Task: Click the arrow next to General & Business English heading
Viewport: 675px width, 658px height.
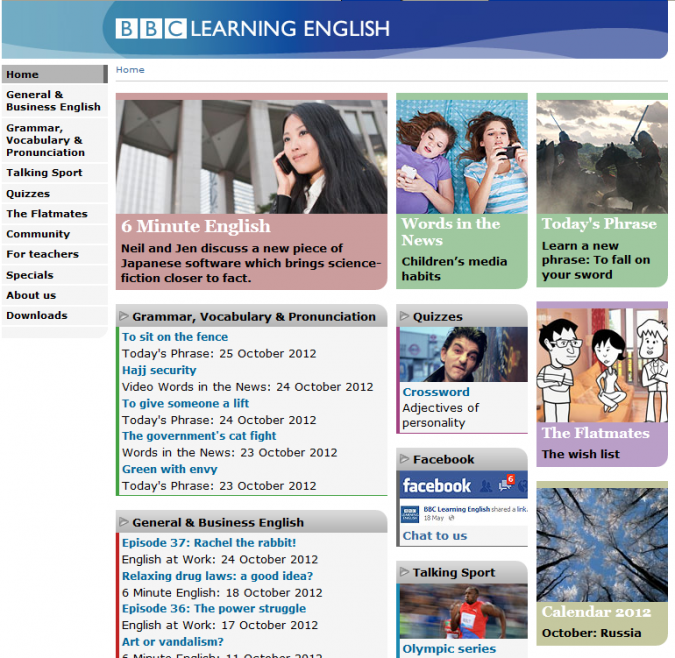Action: (x=124, y=522)
